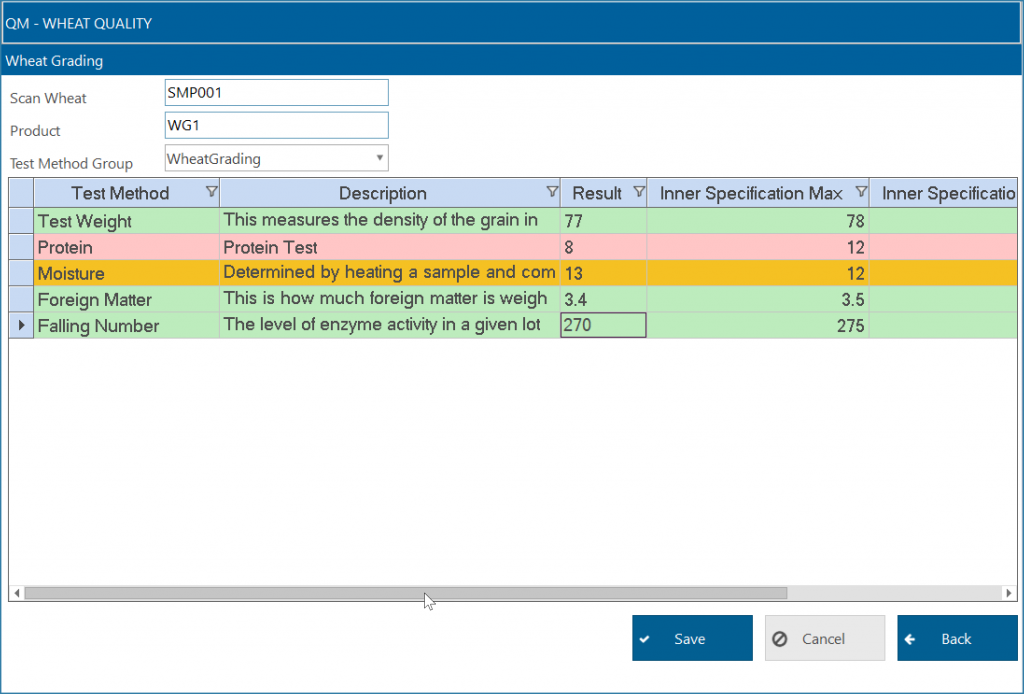Click the filter icon on Test Method column

(x=211, y=192)
